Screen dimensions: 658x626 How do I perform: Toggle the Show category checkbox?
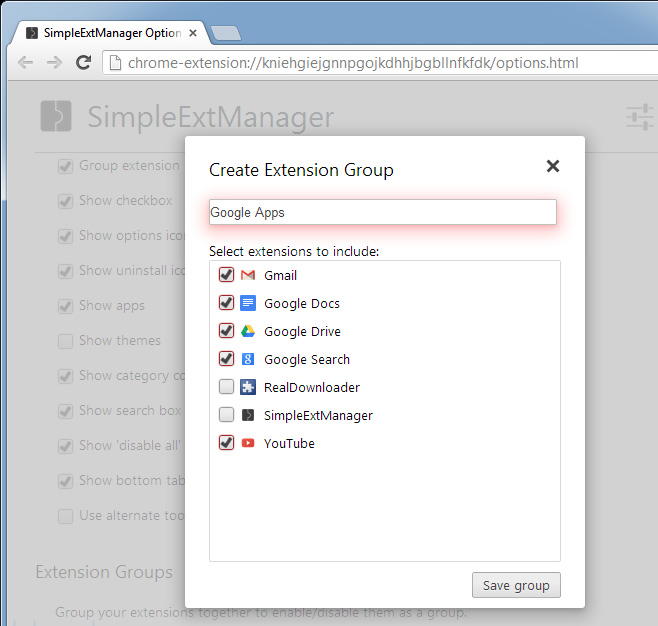pos(65,376)
